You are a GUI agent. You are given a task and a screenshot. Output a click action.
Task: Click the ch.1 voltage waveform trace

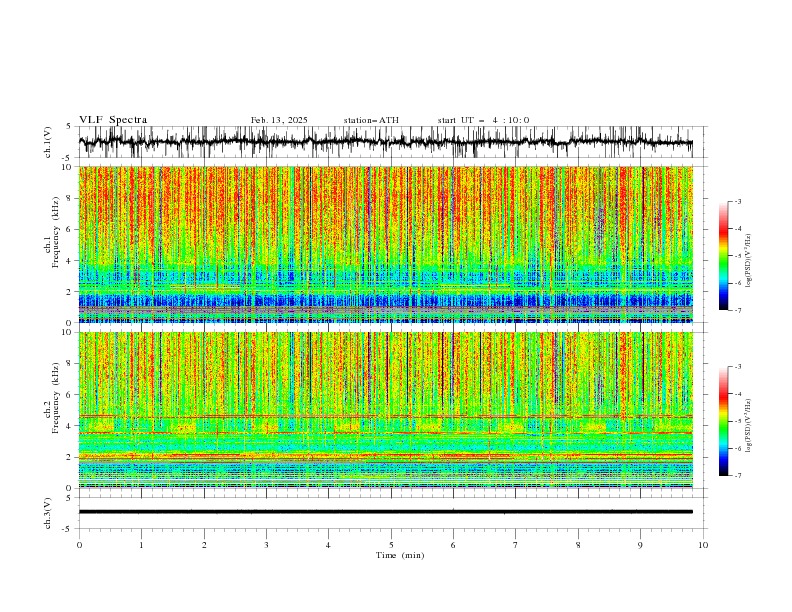386,142
